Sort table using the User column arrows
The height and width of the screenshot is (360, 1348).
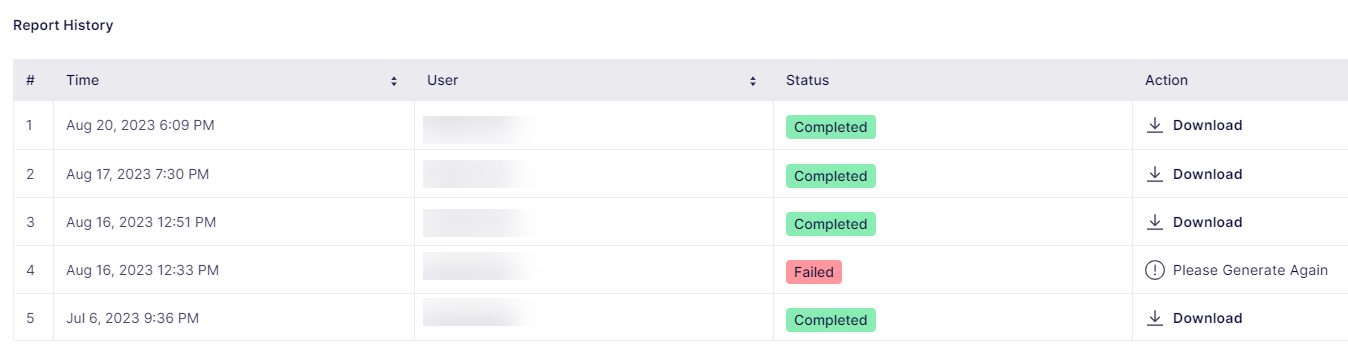[x=753, y=81]
